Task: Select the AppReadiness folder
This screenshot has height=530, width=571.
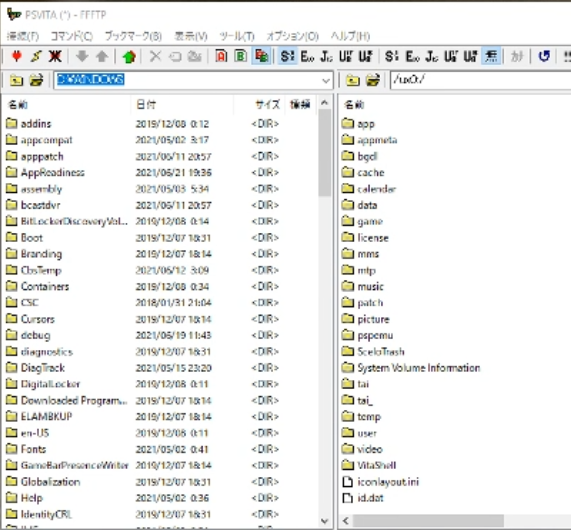Action: click(46, 173)
